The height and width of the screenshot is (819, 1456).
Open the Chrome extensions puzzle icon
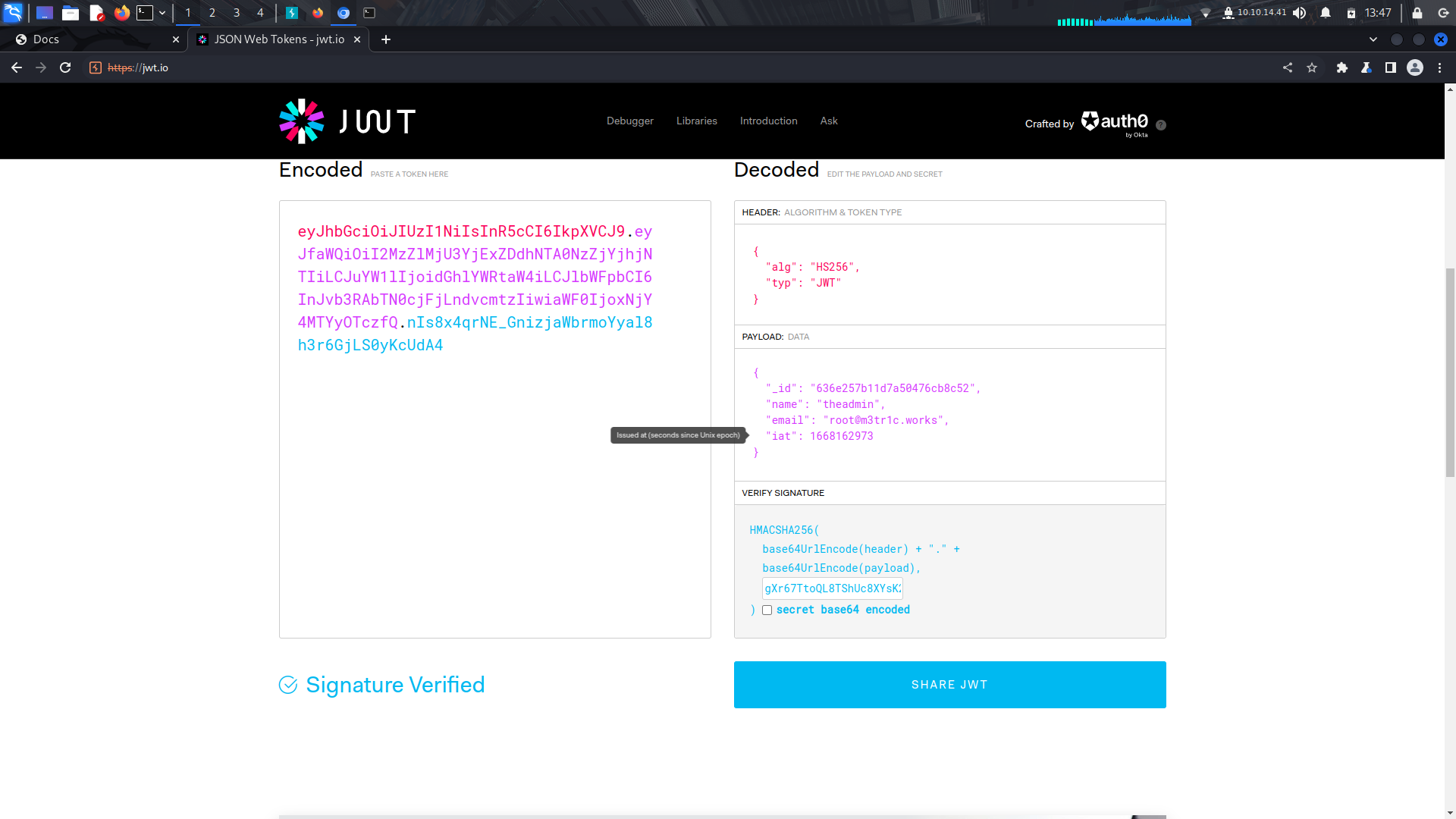pyautogui.click(x=1342, y=67)
